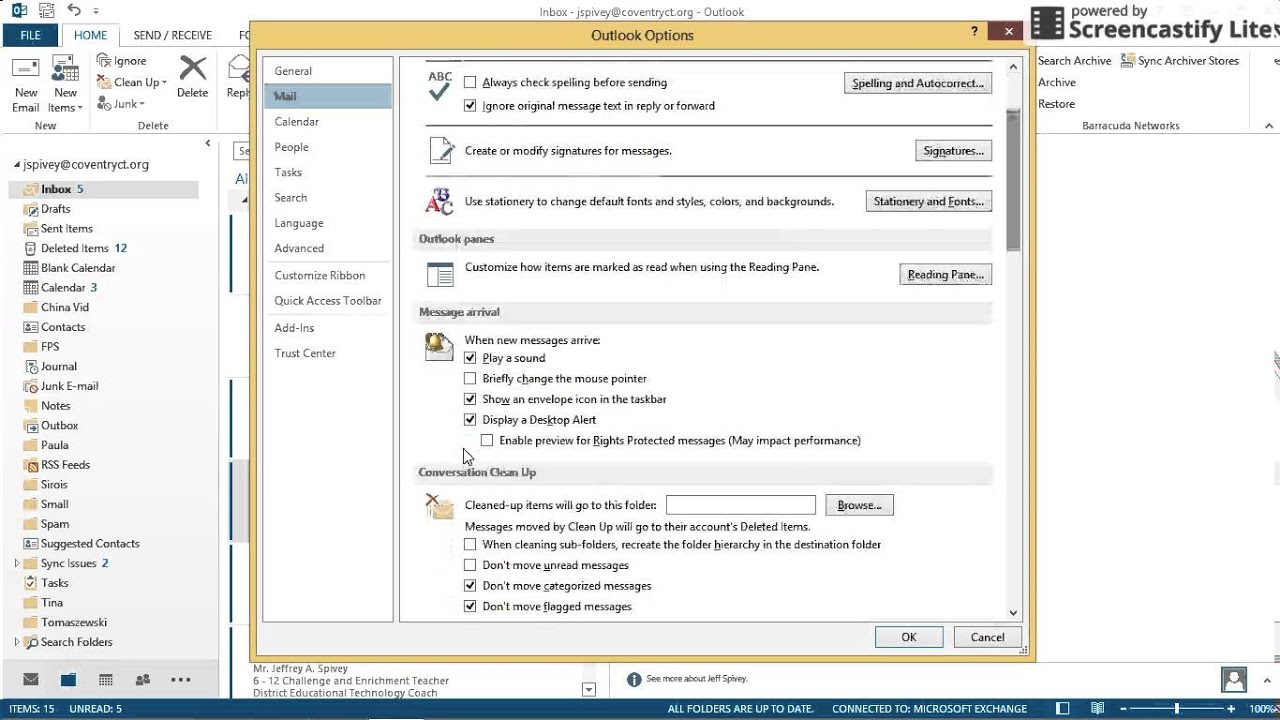This screenshot has height=720, width=1280.
Task: Click the down arrow of options scrollbar
Action: [x=1013, y=613]
